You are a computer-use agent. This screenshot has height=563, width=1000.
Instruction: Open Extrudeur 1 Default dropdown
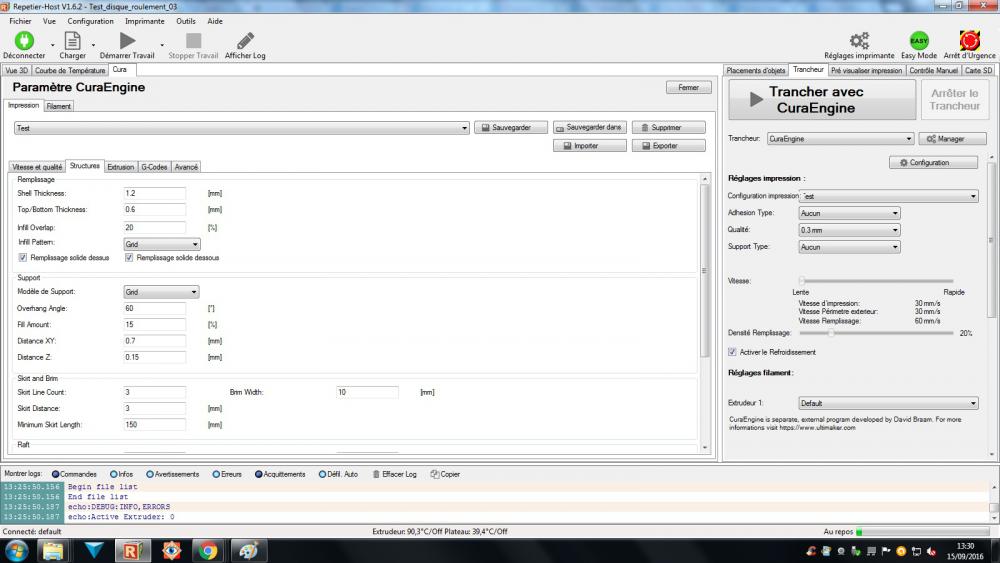(888, 403)
